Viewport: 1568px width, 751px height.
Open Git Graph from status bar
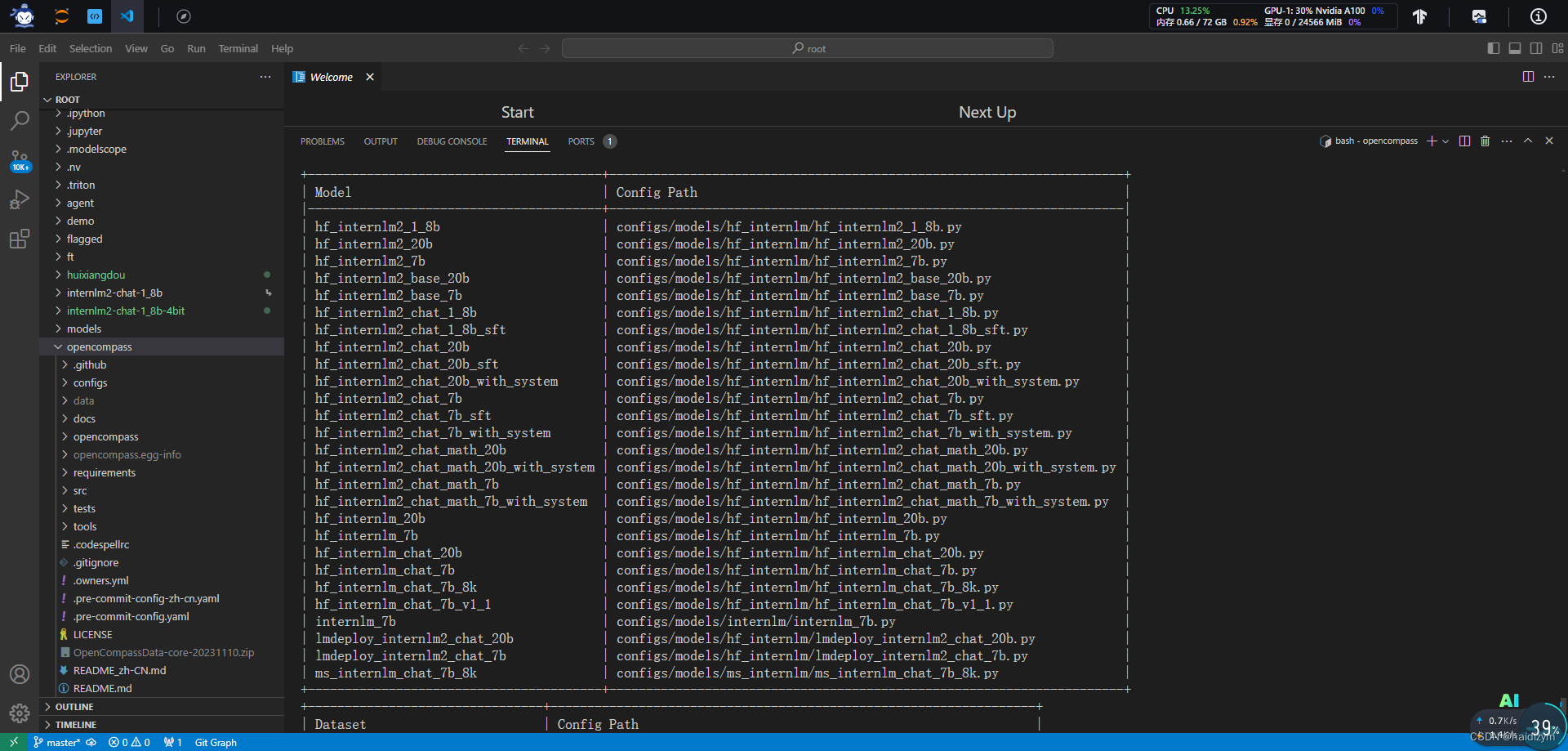(216, 742)
